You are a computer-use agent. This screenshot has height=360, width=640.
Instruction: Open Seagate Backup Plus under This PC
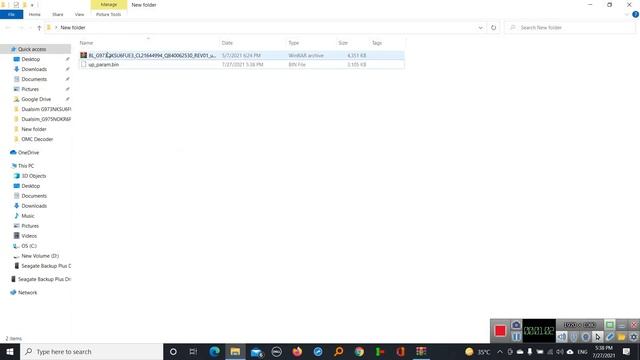[46, 266]
